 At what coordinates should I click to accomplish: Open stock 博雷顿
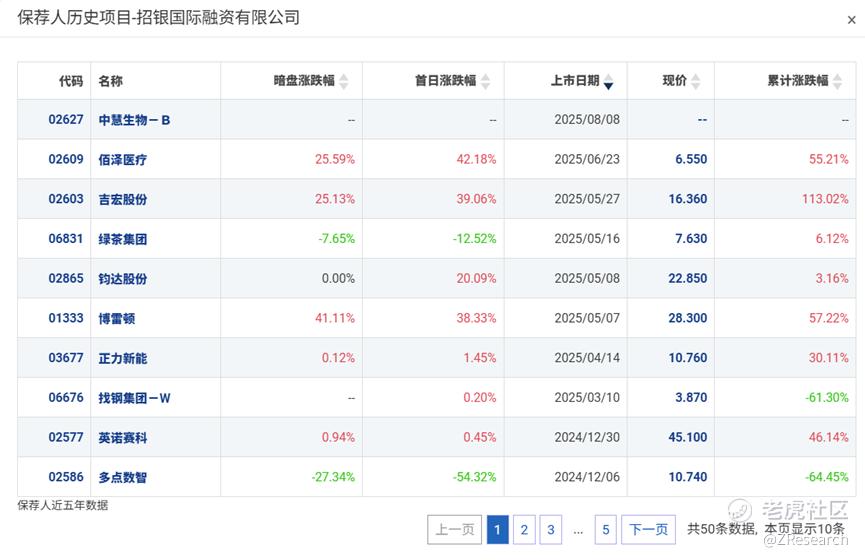tap(116, 318)
